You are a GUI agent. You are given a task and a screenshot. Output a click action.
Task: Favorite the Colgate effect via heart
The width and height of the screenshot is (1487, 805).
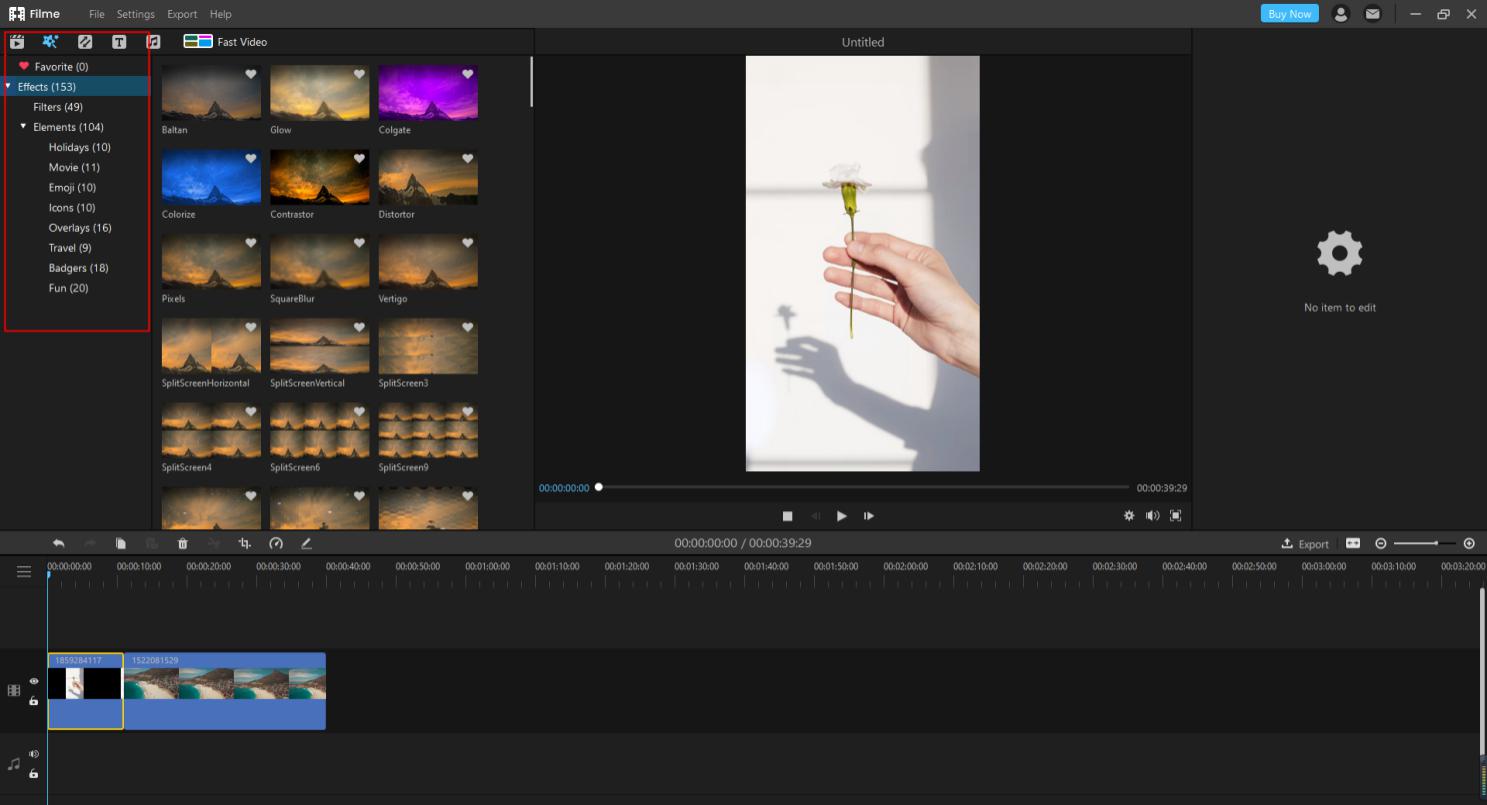[x=467, y=74]
